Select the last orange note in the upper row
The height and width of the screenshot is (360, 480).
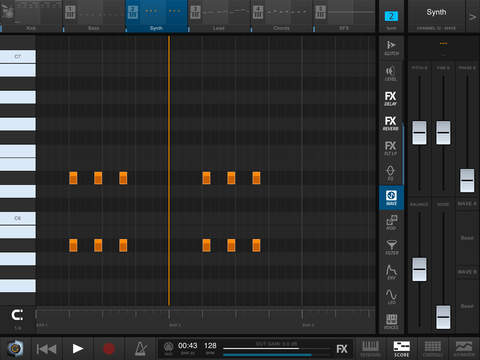tap(256, 178)
